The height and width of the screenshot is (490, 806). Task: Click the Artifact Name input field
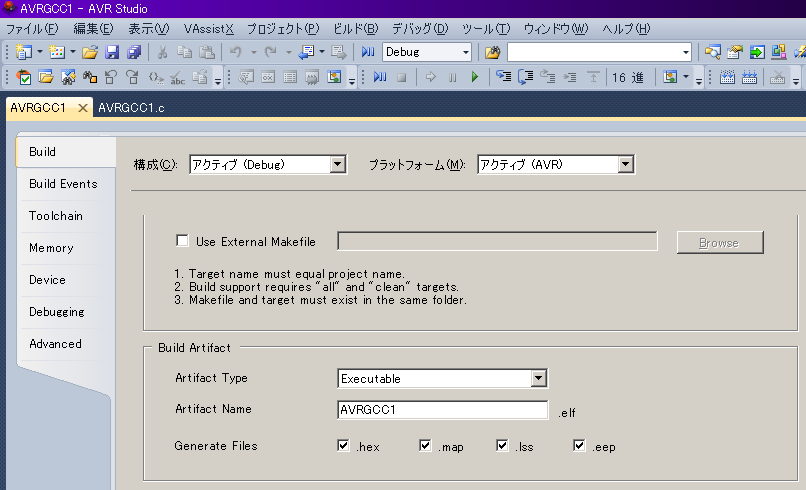coord(443,410)
